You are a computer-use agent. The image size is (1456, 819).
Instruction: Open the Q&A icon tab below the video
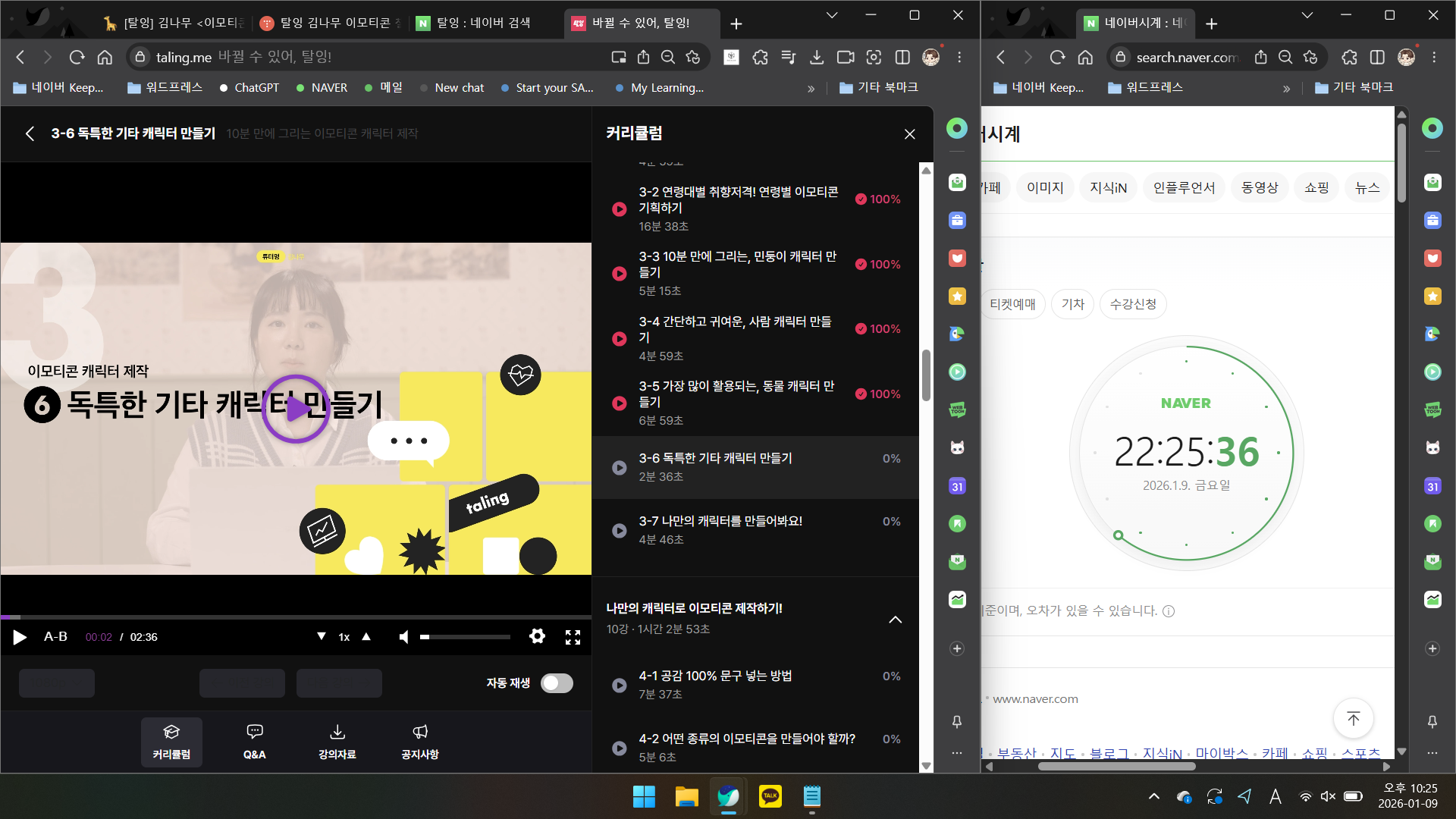point(255,741)
